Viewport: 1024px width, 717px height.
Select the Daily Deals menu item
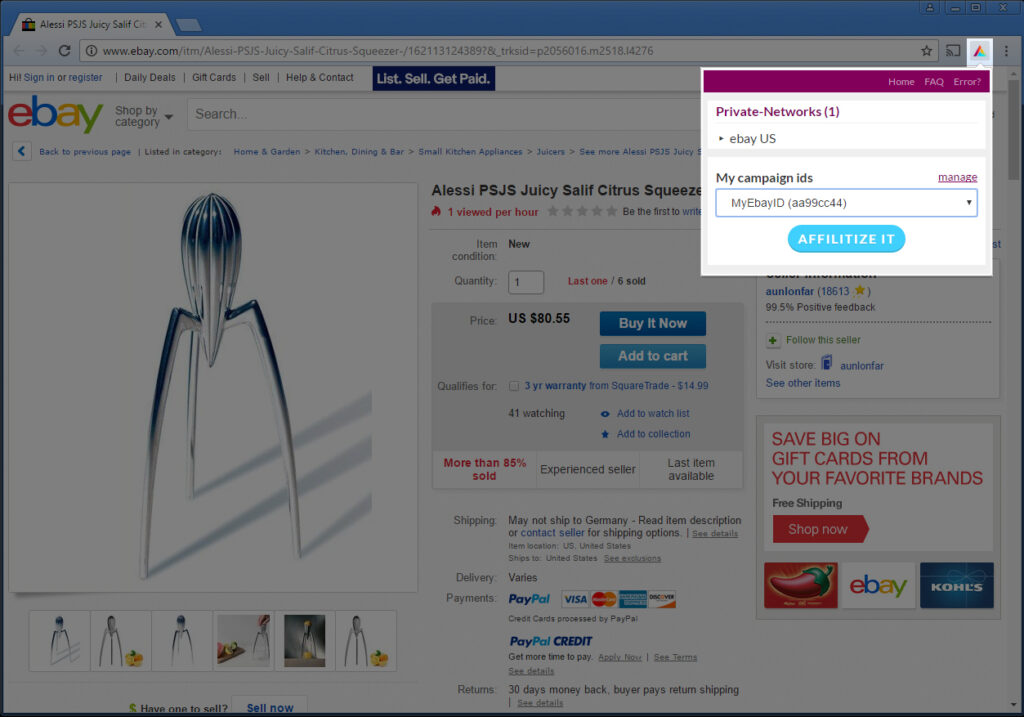(x=150, y=77)
